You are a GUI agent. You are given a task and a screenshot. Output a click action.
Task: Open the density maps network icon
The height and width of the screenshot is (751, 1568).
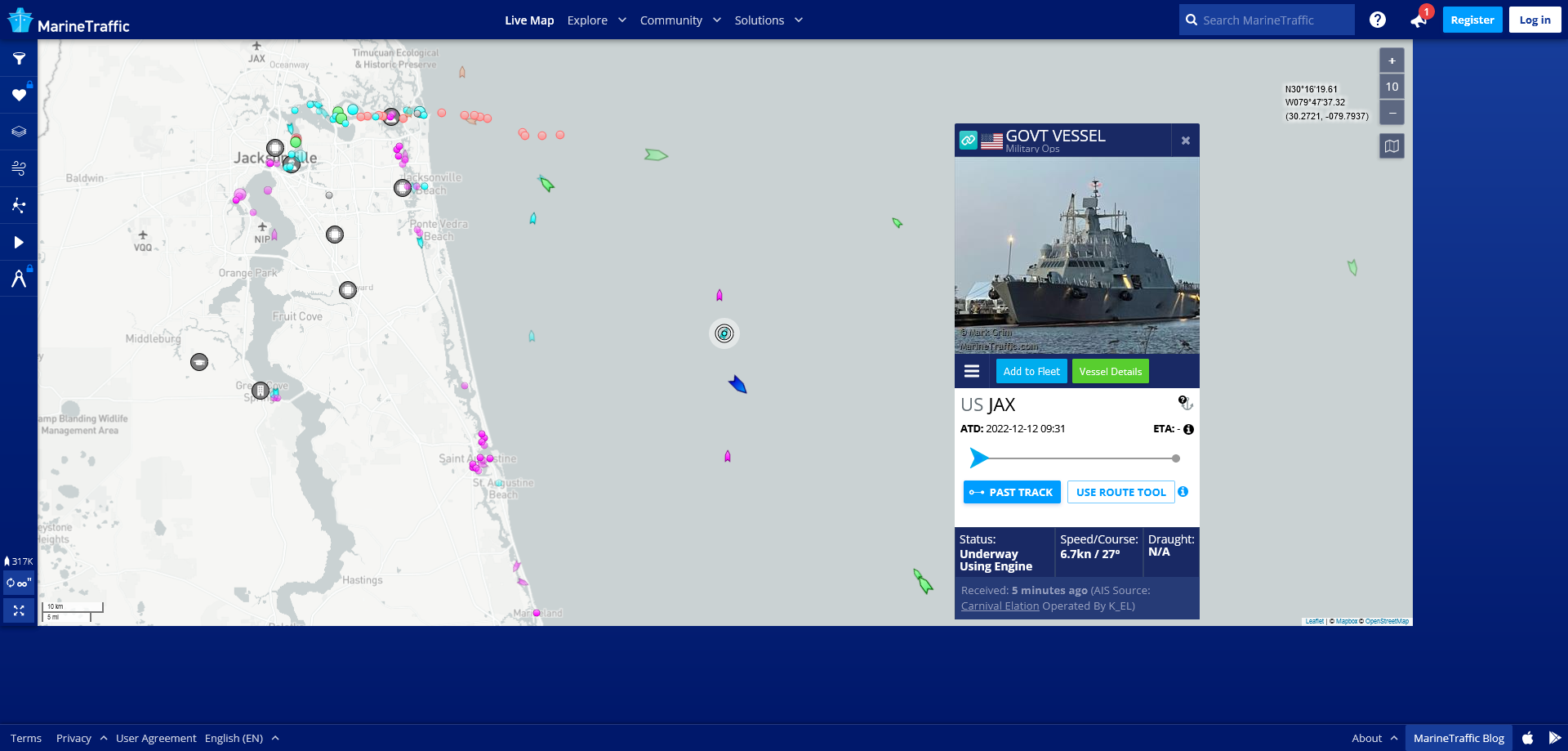click(19, 205)
